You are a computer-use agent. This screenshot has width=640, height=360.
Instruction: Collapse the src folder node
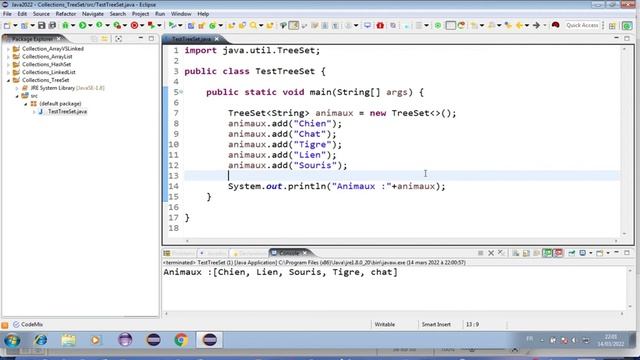(17, 96)
